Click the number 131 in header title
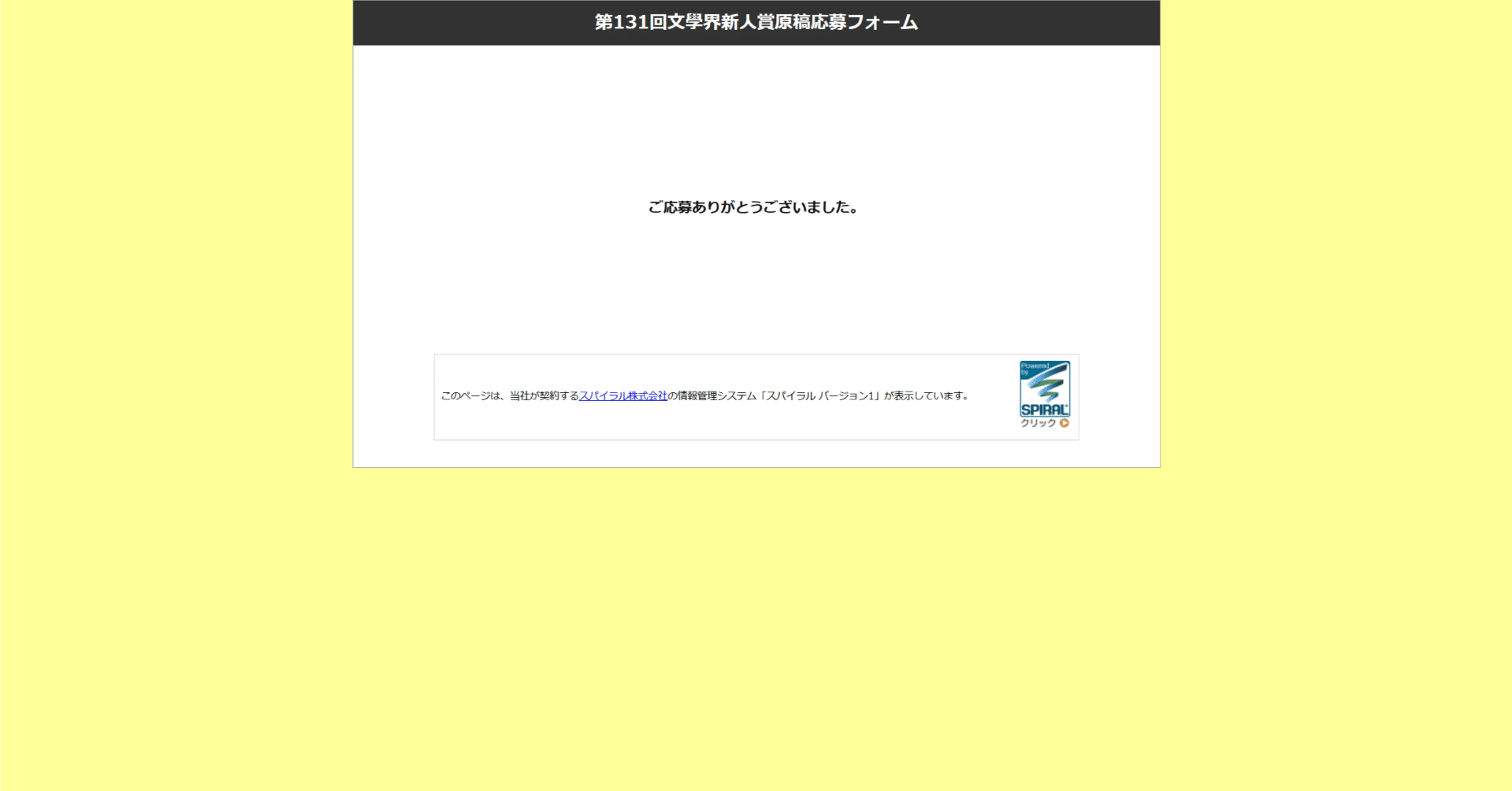This screenshot has width=1512, height=791. (630, 22)
